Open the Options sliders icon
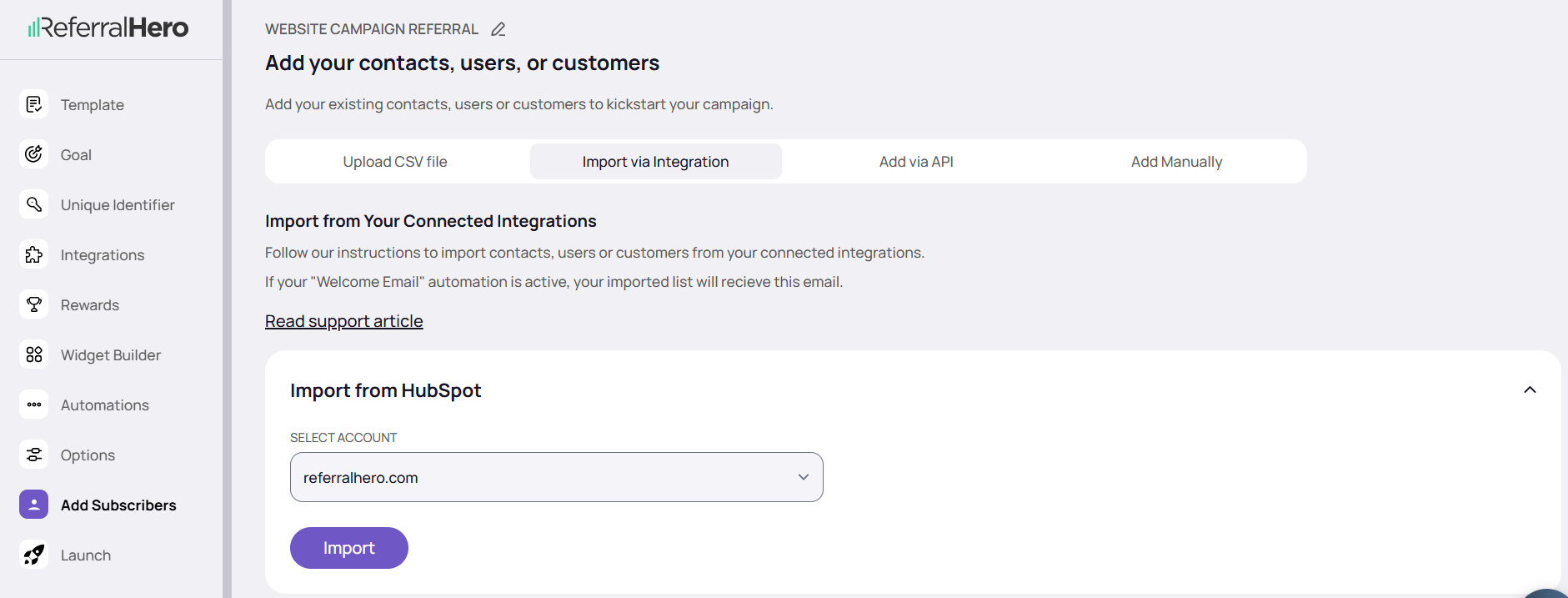The width and height of the screenshot is (1568, 598). [33, 455]
